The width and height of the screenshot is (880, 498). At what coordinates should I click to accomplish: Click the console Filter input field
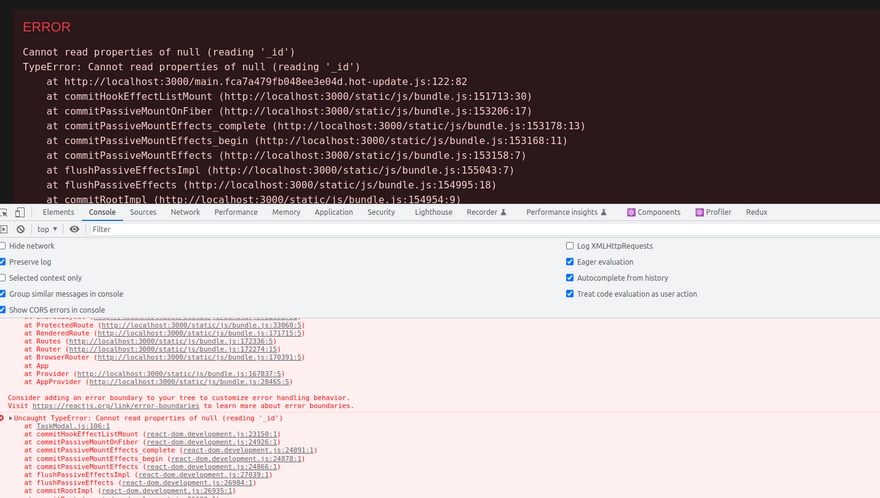pos(300,229)
